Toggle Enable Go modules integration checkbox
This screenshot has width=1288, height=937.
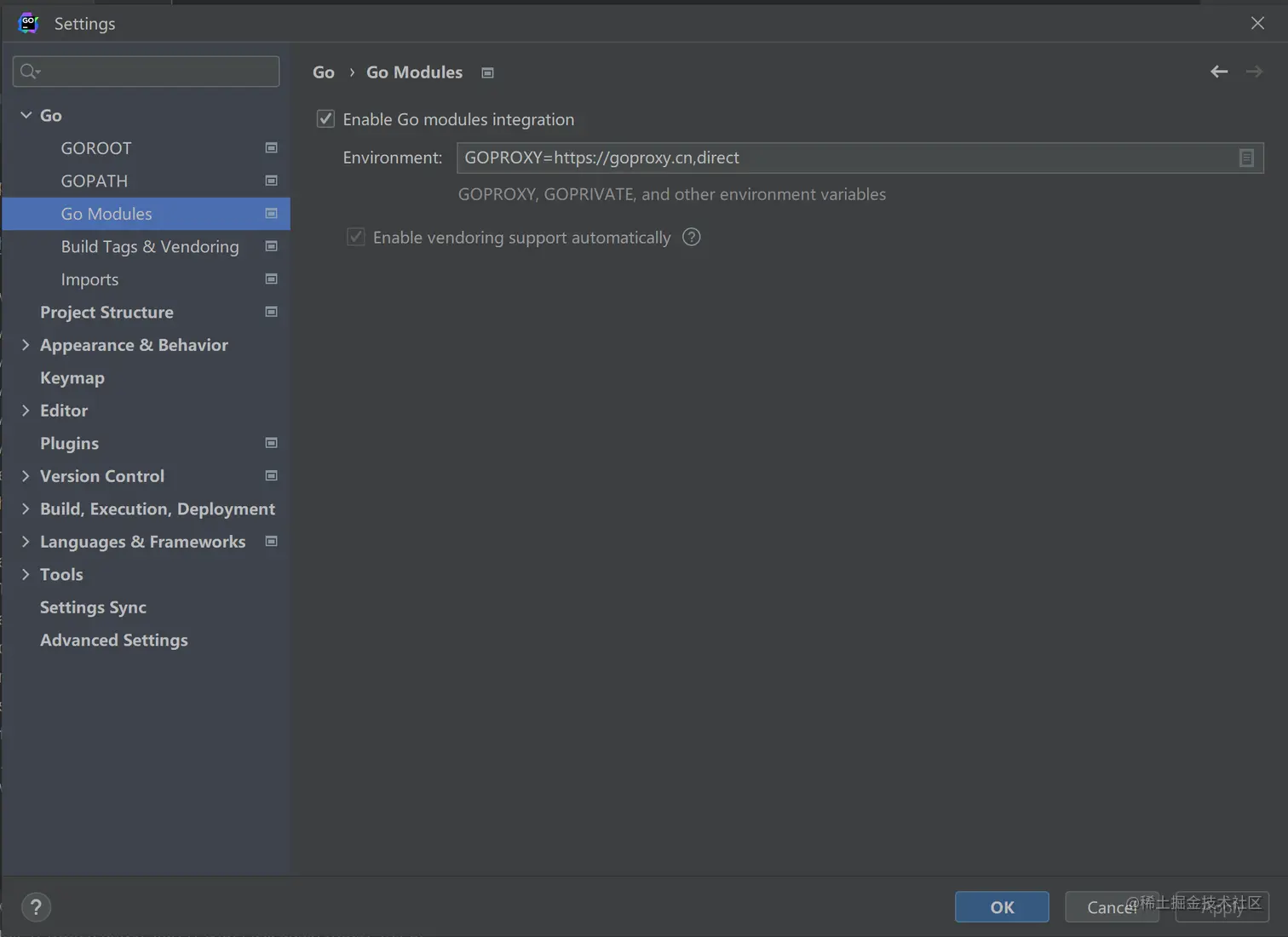(x=325, y=119)
